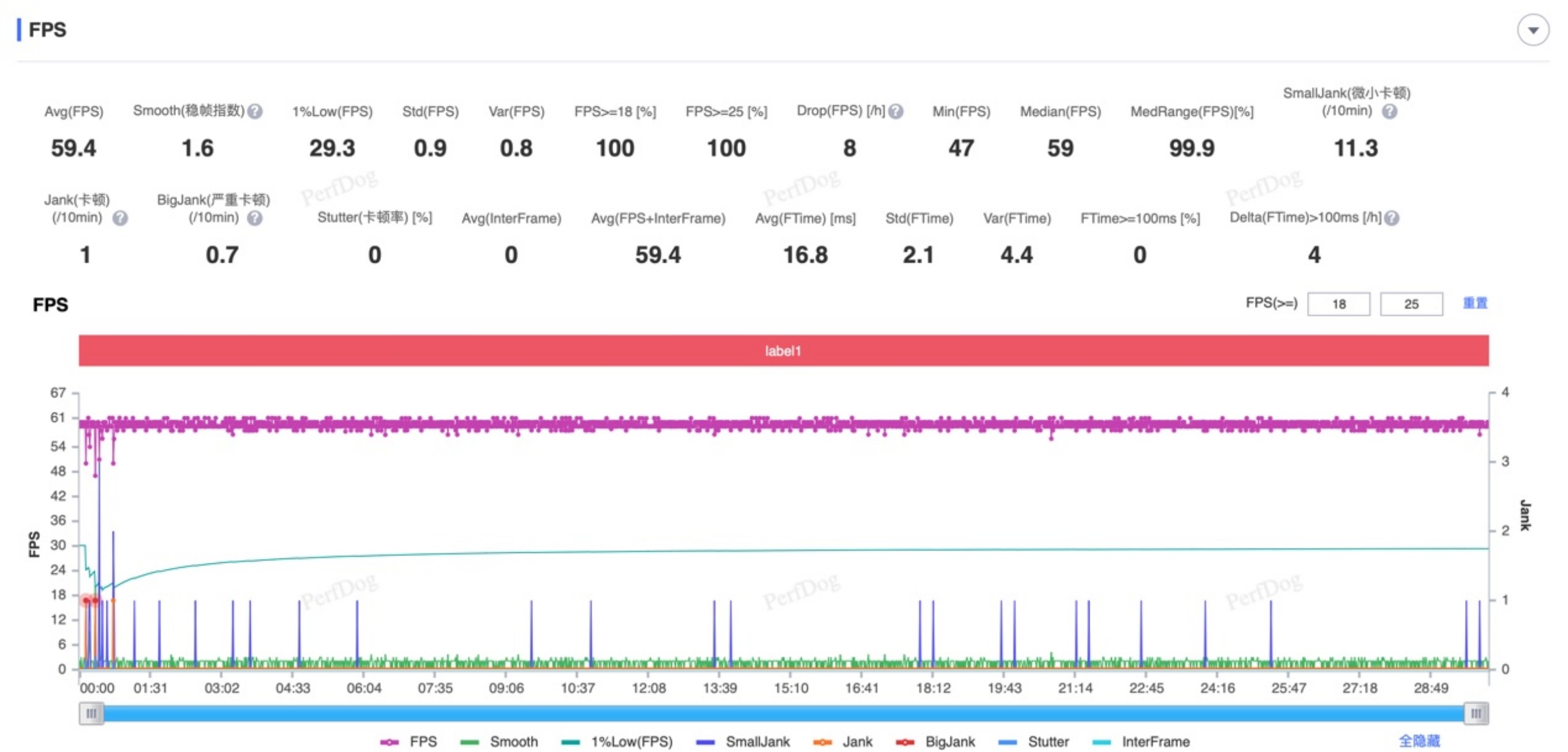Select the MedRange(FPS) value 99.9

pos(1191,148)
